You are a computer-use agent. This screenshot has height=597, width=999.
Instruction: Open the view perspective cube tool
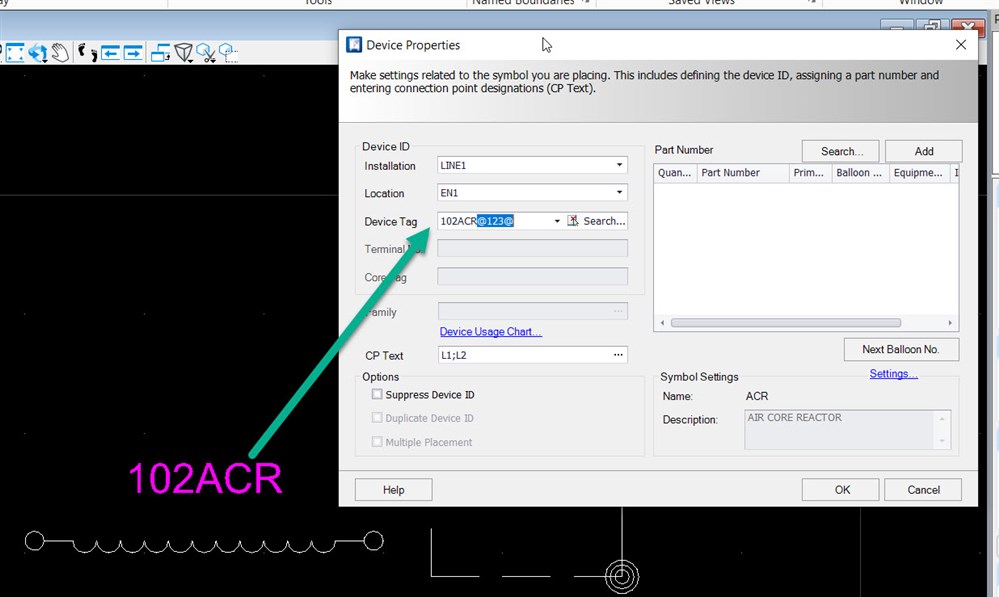click(183, 53)
